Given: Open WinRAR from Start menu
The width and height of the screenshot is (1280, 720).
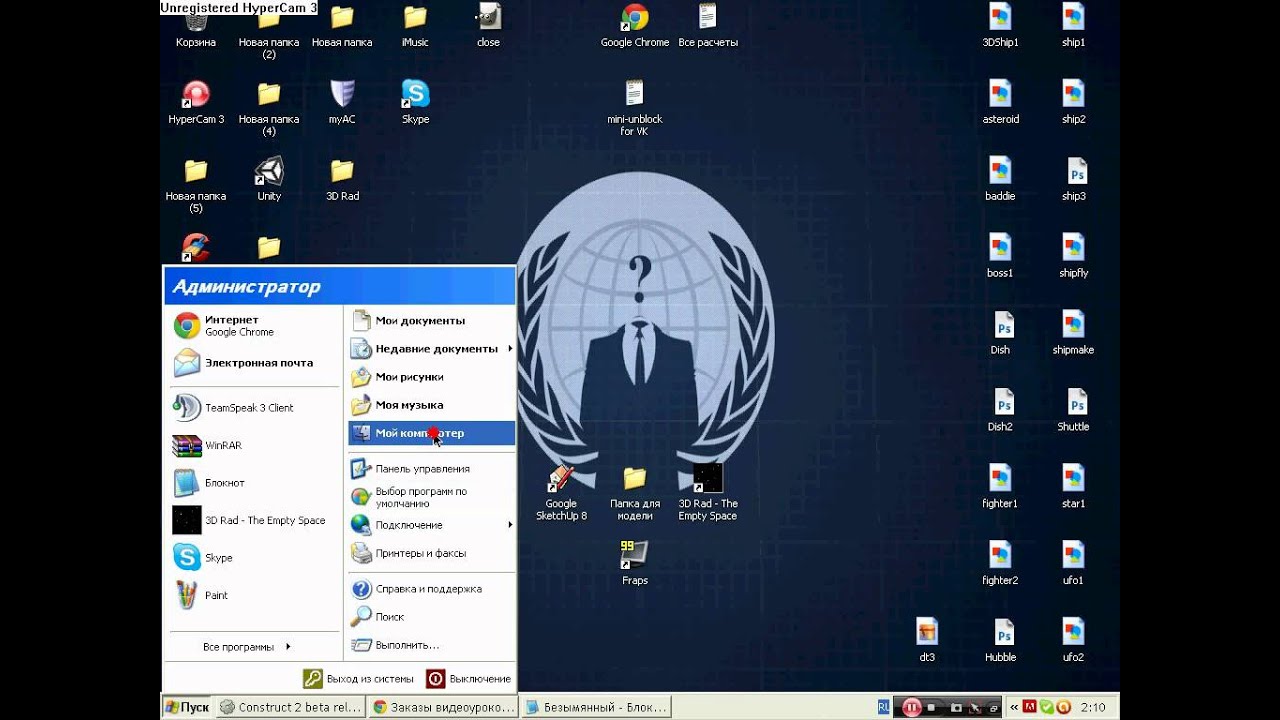Looking at the screenshot, I should pyautogui.click(x=253, y=445).
